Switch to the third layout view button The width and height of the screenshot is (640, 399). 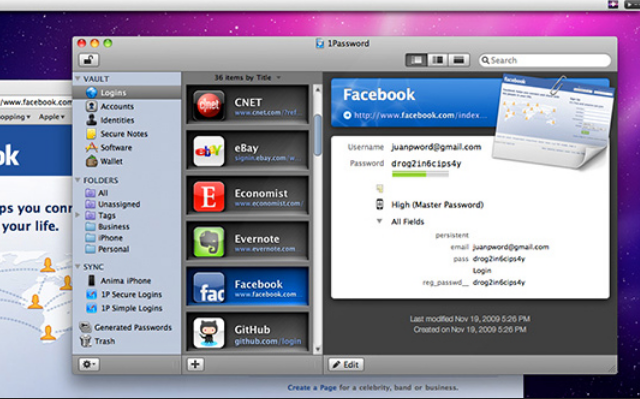point(459,60)
